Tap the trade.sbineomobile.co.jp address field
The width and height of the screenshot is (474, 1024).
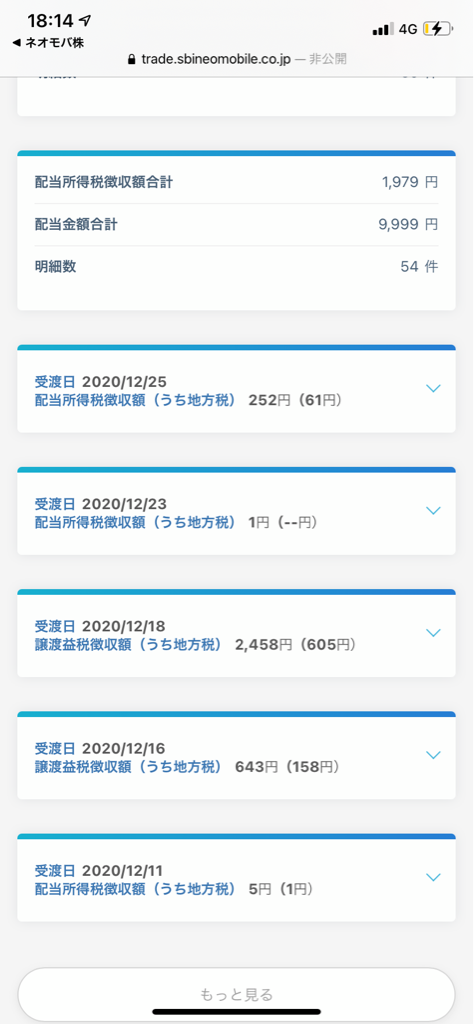[x=238, y=59]
